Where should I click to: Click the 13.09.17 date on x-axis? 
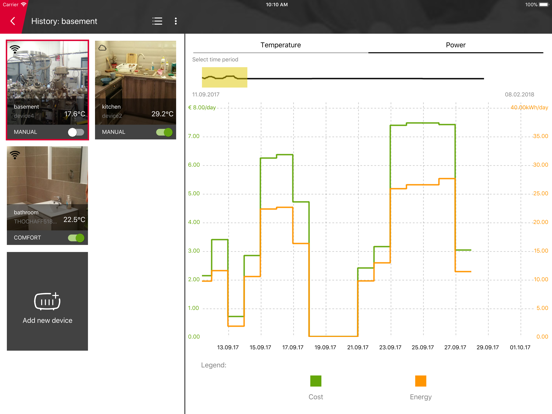[x=228, y=347]
